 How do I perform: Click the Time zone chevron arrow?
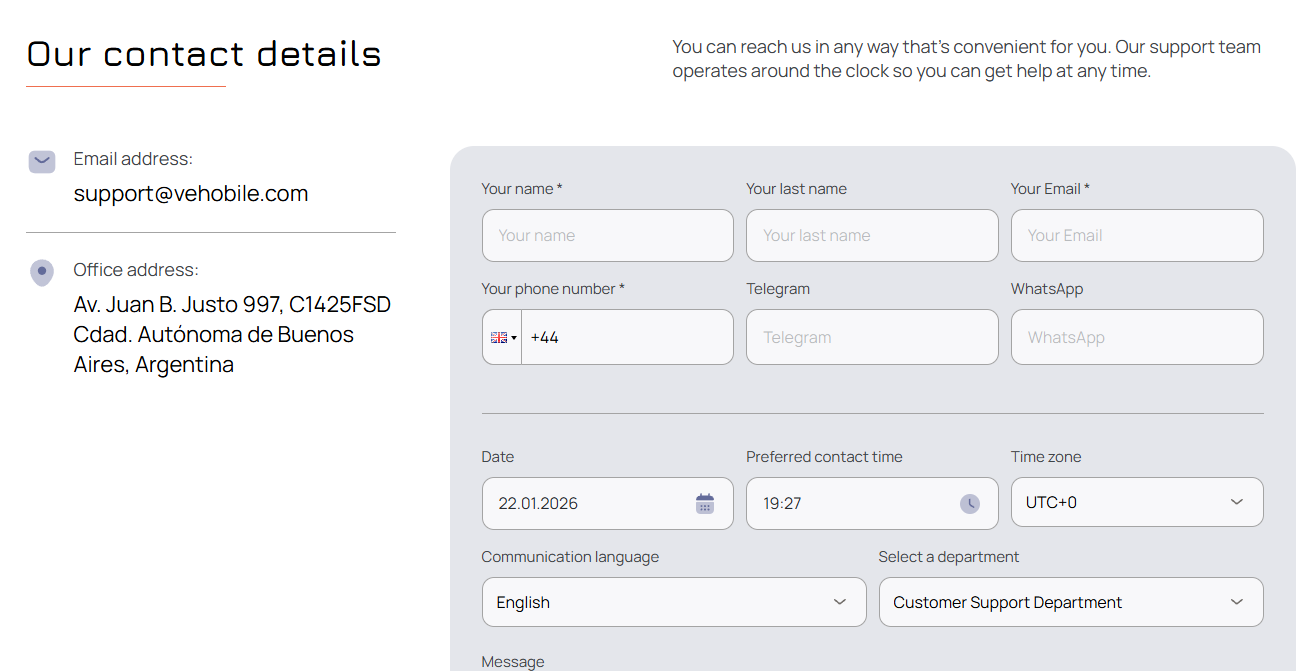(x=1237, y=502)
